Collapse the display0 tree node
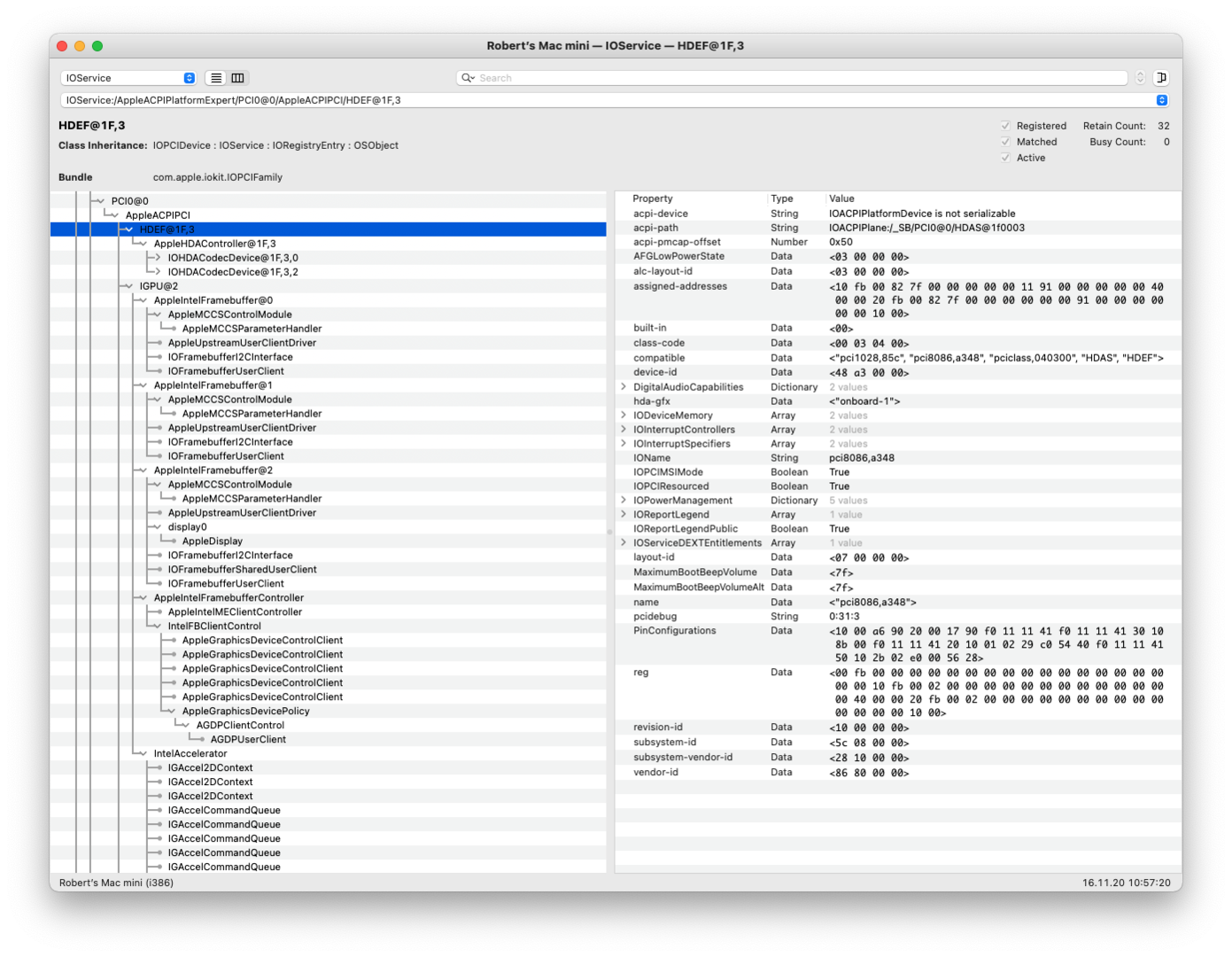This screenshot has height=957, width=1232. click(x=158, y=527)
